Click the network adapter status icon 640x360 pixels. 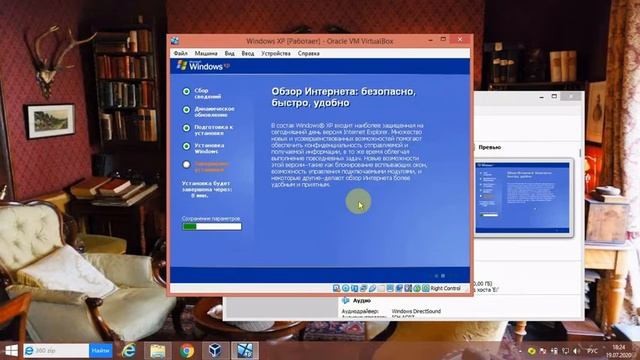point(363,288)
